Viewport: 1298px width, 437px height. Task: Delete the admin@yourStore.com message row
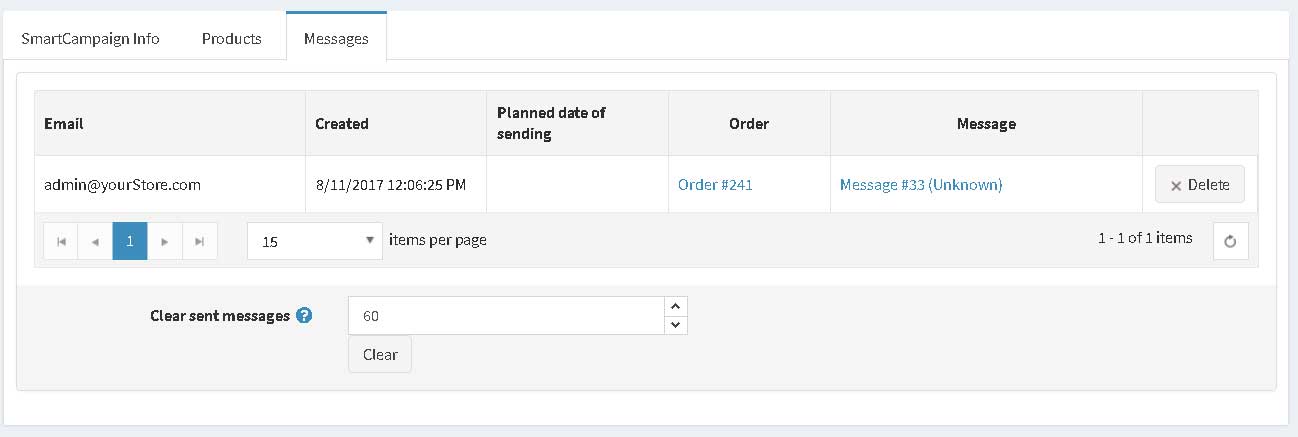1200,185
